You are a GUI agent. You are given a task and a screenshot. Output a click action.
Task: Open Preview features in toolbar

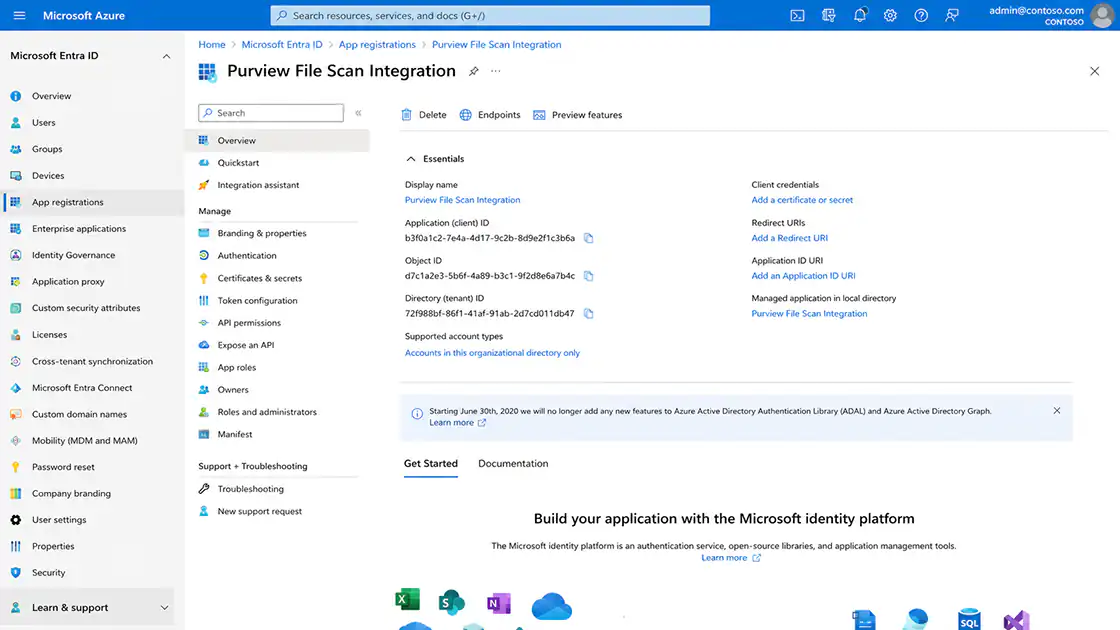pyautogui.click(x=578, y=115)
